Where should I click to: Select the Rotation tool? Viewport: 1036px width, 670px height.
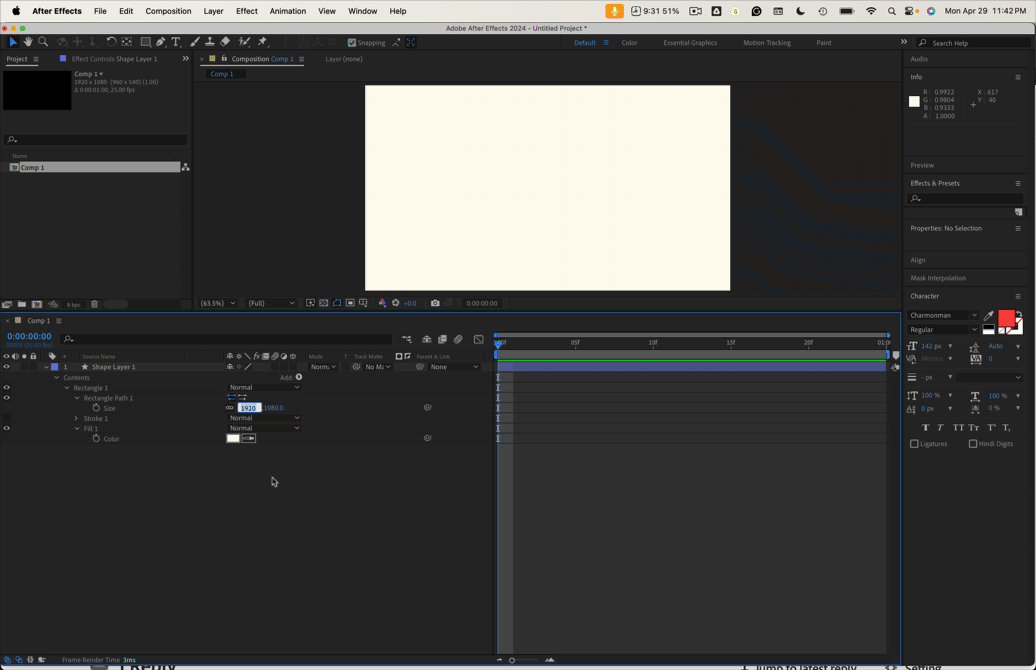pyautogui.click(x=111, y=42)
